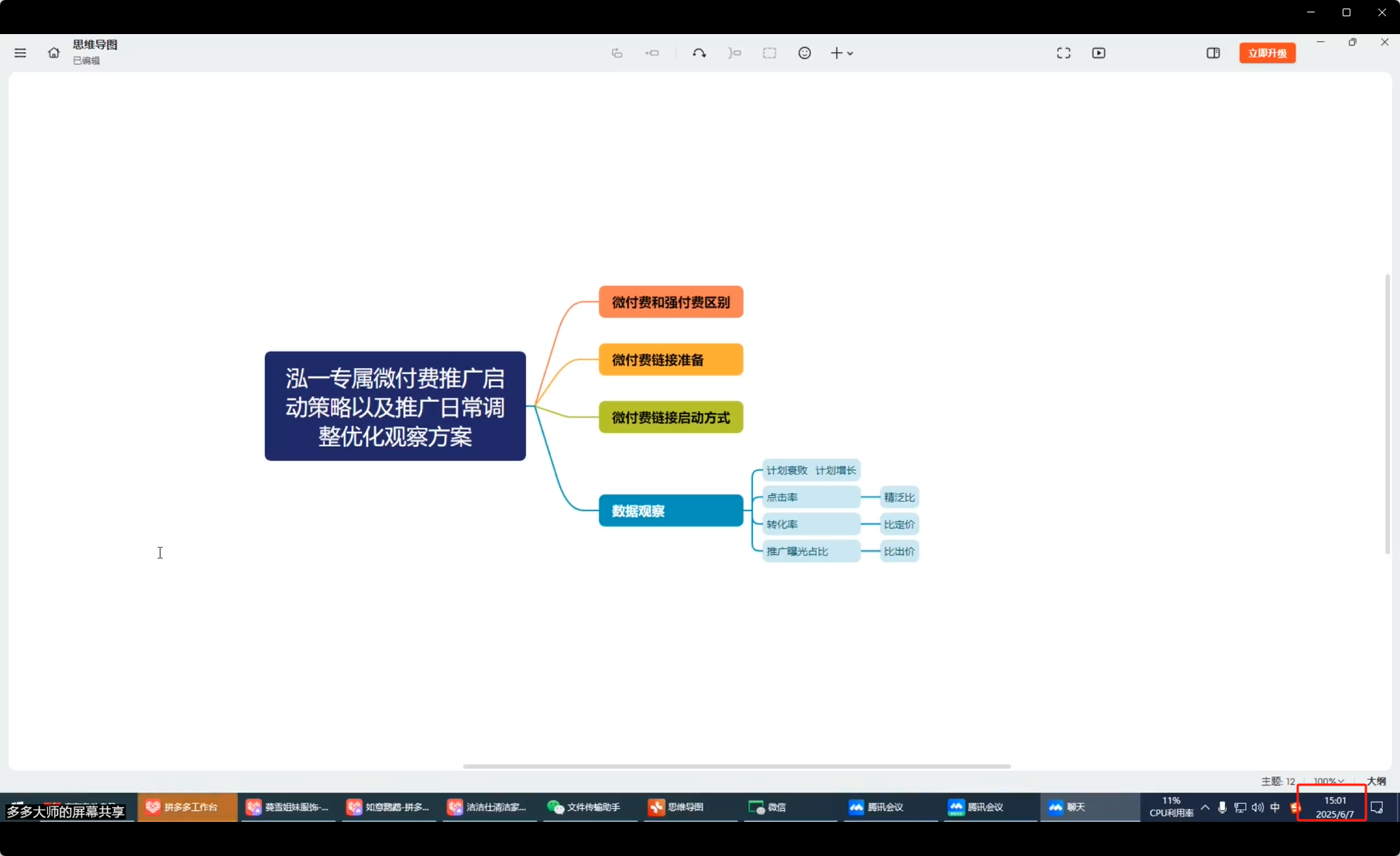
Task: Click the horizontal scrollbar at canvas bottom
Action: point(736,766)
